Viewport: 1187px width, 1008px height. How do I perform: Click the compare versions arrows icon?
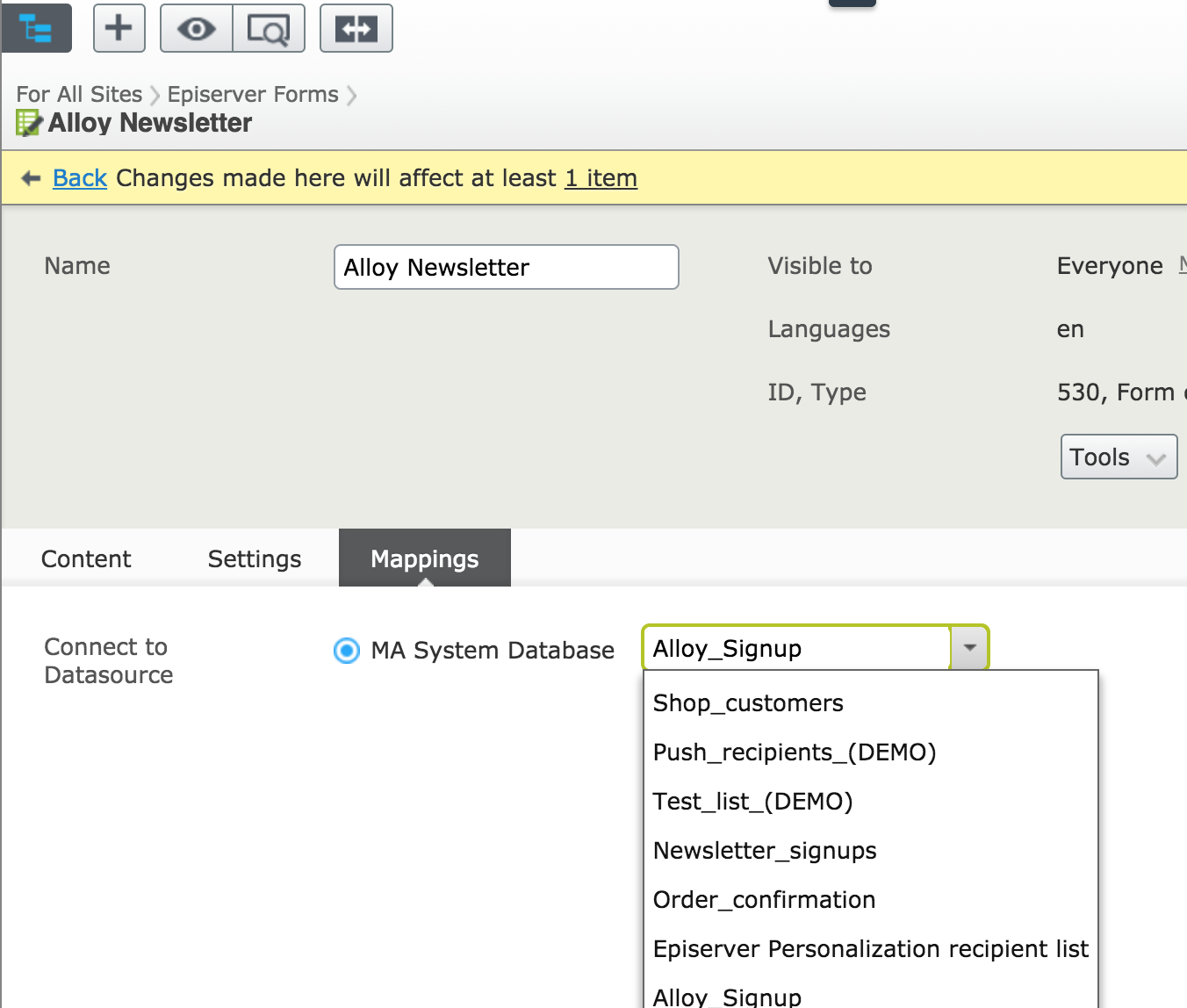tap(356, 28)
